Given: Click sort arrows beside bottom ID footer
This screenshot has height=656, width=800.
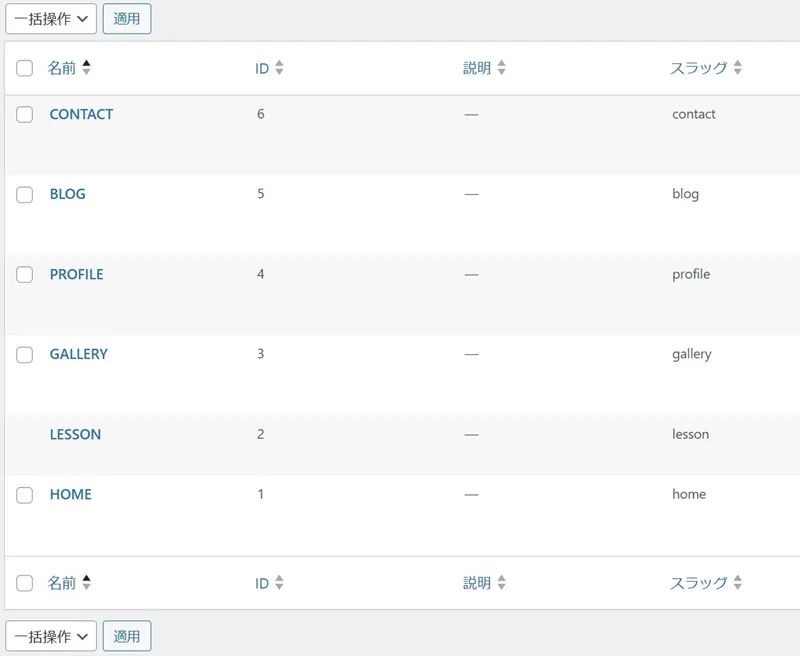Looking at the screenshot, I should tap(279, 582).
